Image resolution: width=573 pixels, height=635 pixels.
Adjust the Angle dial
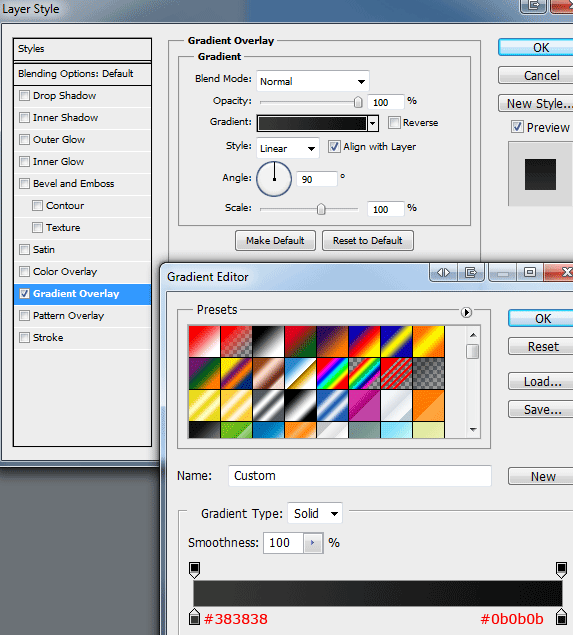point(274,179)
